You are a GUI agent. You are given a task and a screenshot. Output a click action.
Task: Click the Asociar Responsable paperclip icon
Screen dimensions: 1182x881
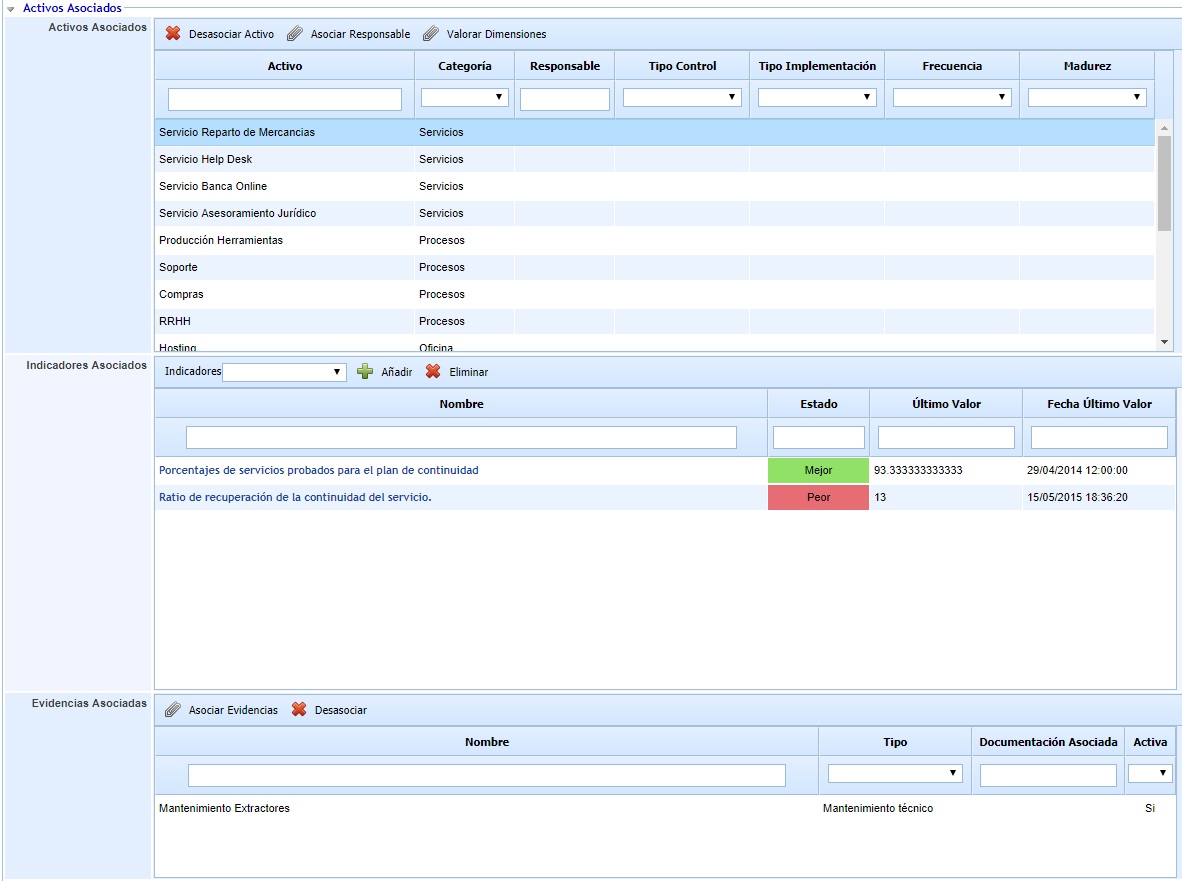(x=294, y=34)
